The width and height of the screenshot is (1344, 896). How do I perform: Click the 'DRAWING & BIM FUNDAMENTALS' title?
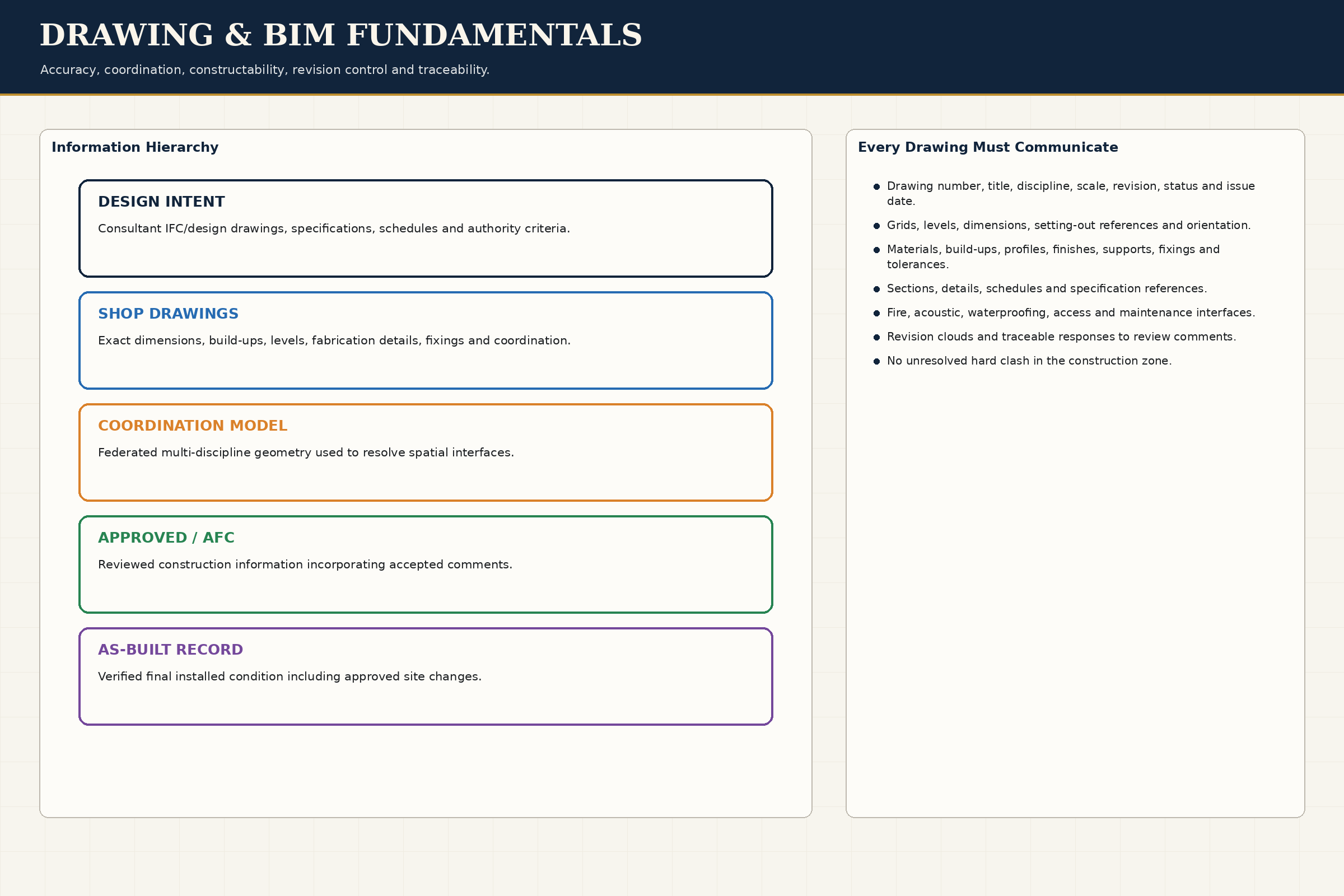coord(341,35)
